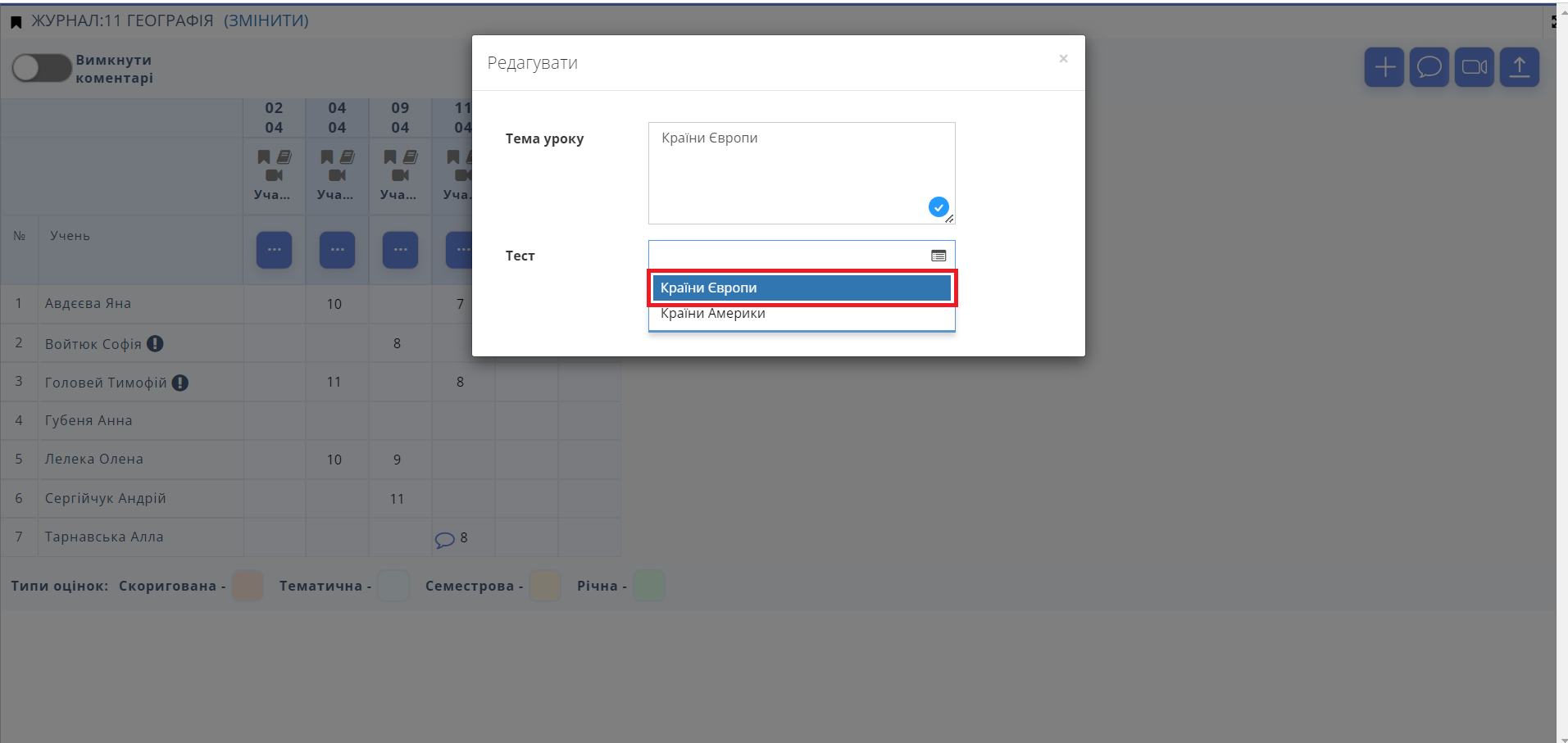Click the video camera toolbar icon
Screen dimensions: 1568x743
pos(1474,67)
